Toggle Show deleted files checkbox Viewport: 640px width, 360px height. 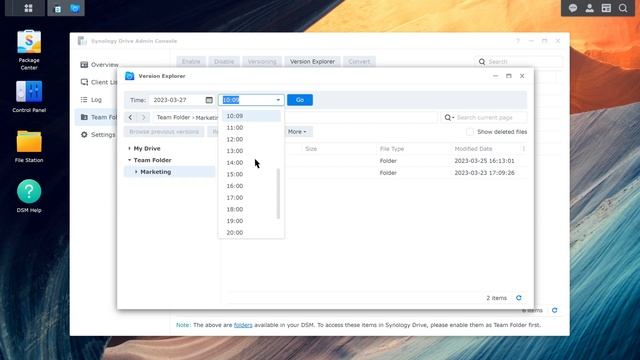coord(470,132)
